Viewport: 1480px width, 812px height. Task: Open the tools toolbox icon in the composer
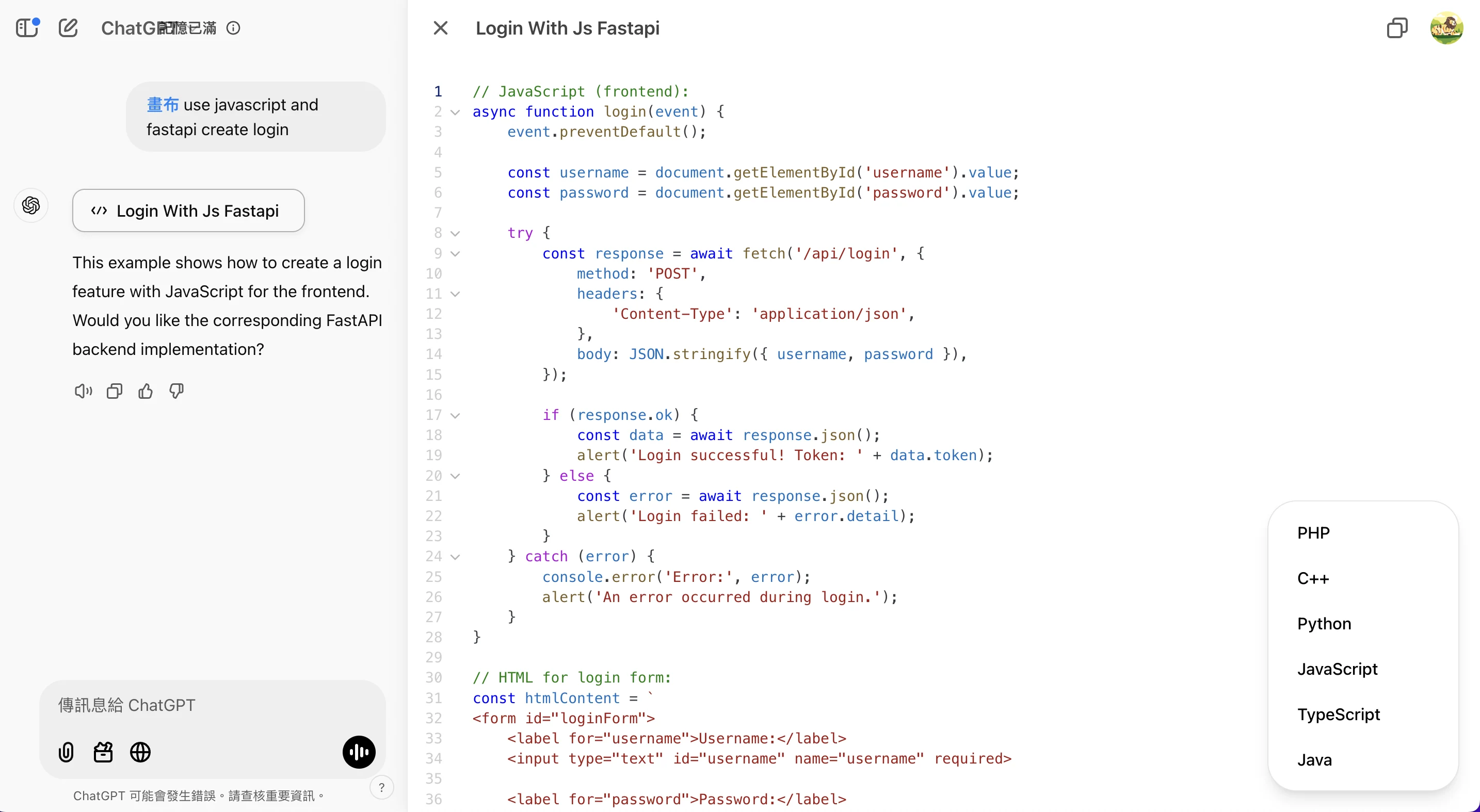(x=103, y=752)
